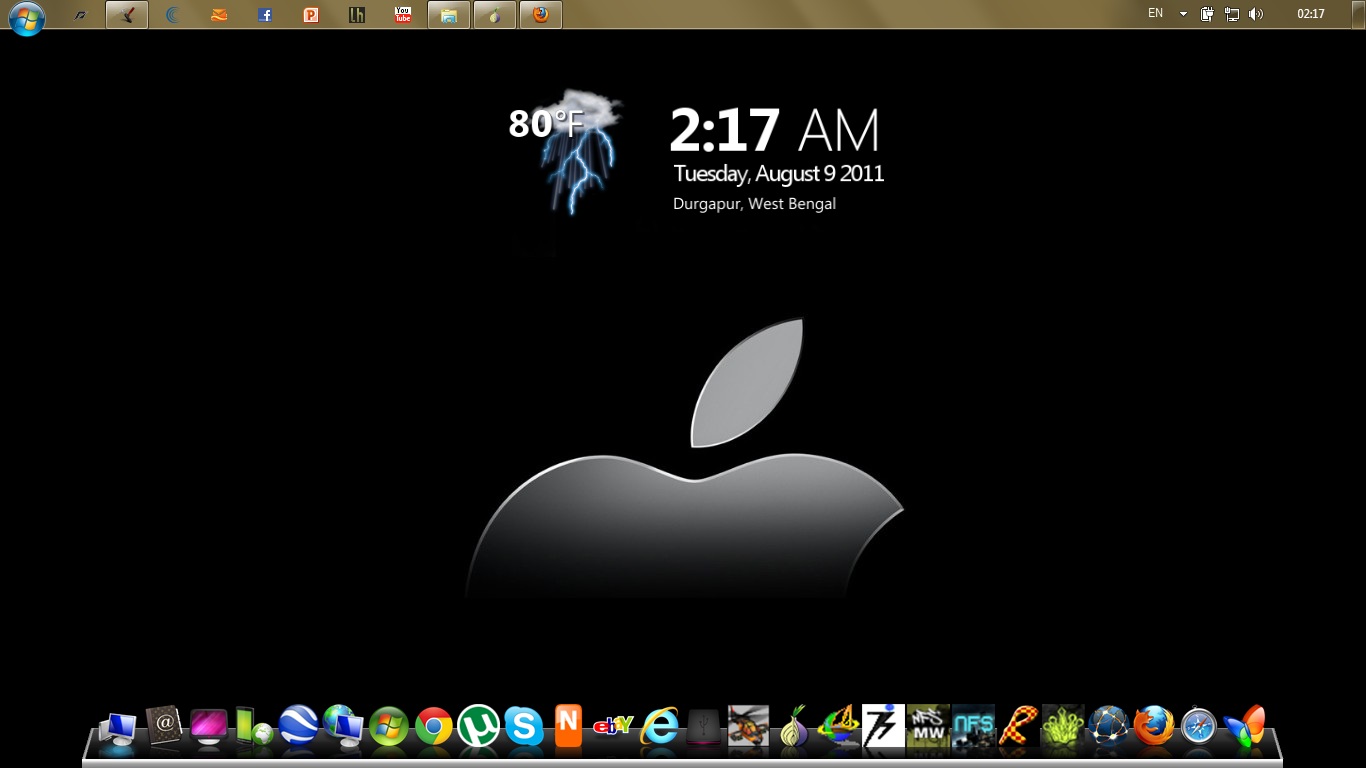
Task: Launch the cyan NFS game dock icon
Action: [x=973, y=726]
